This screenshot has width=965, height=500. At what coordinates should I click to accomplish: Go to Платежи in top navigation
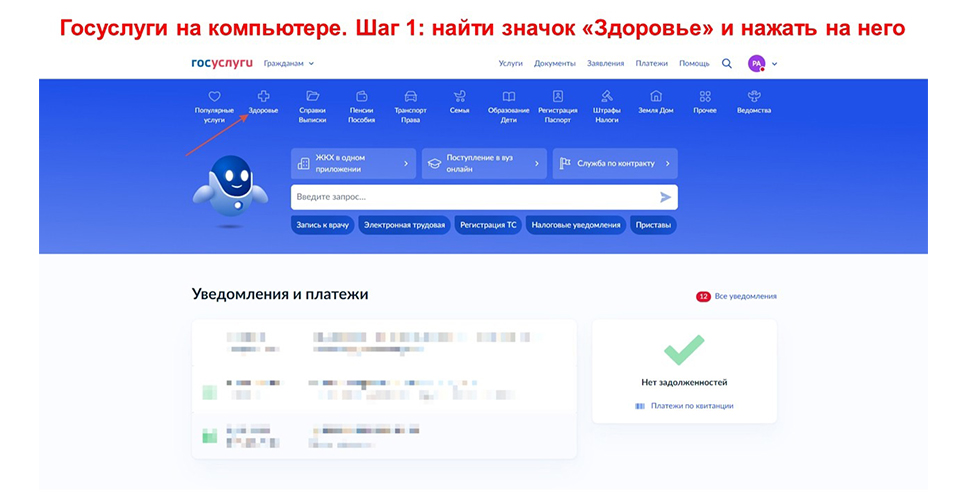(x=651, y=63)
